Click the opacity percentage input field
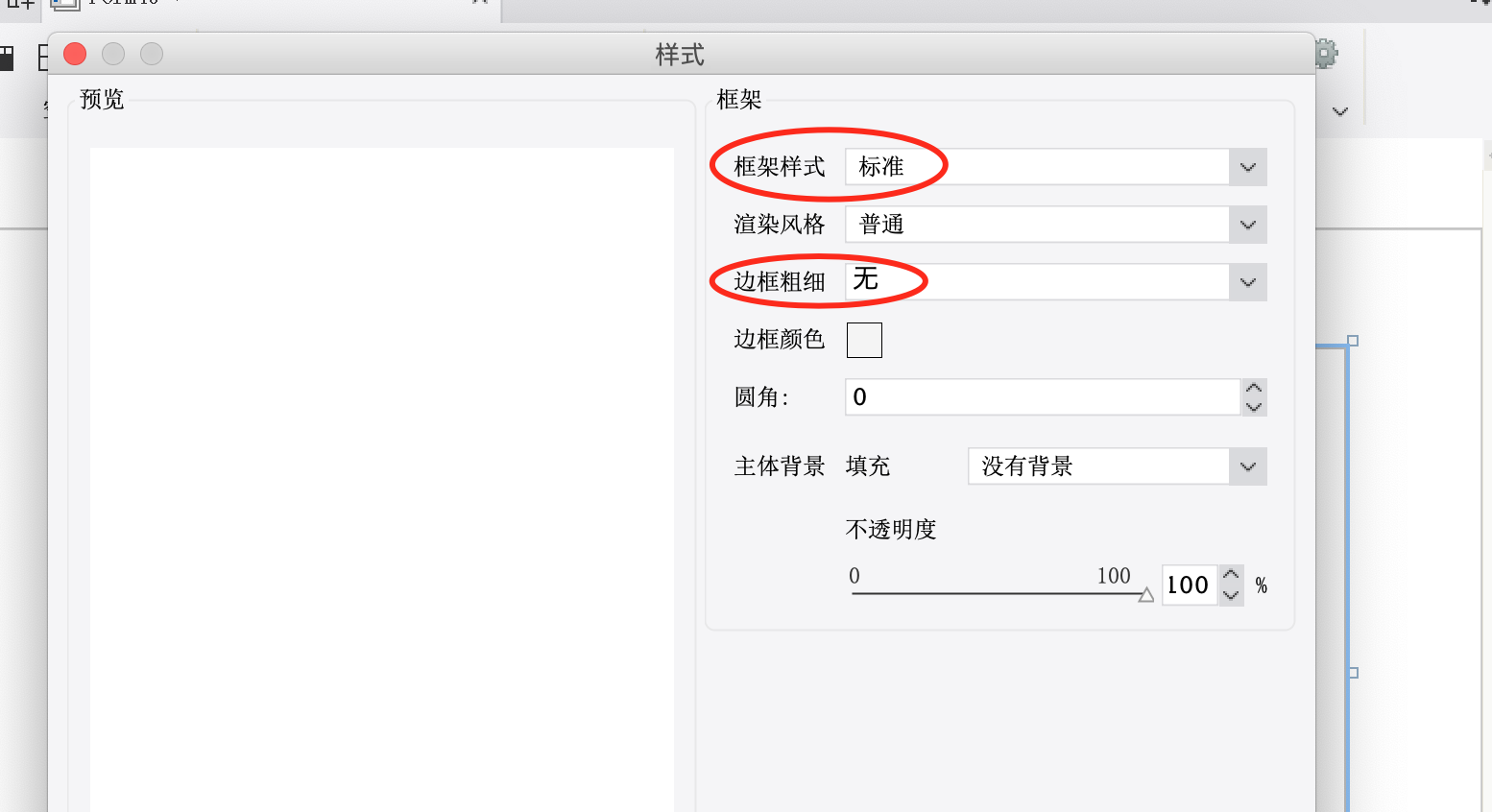Viewport: 1492px width, 812px height. point(1190,585)
